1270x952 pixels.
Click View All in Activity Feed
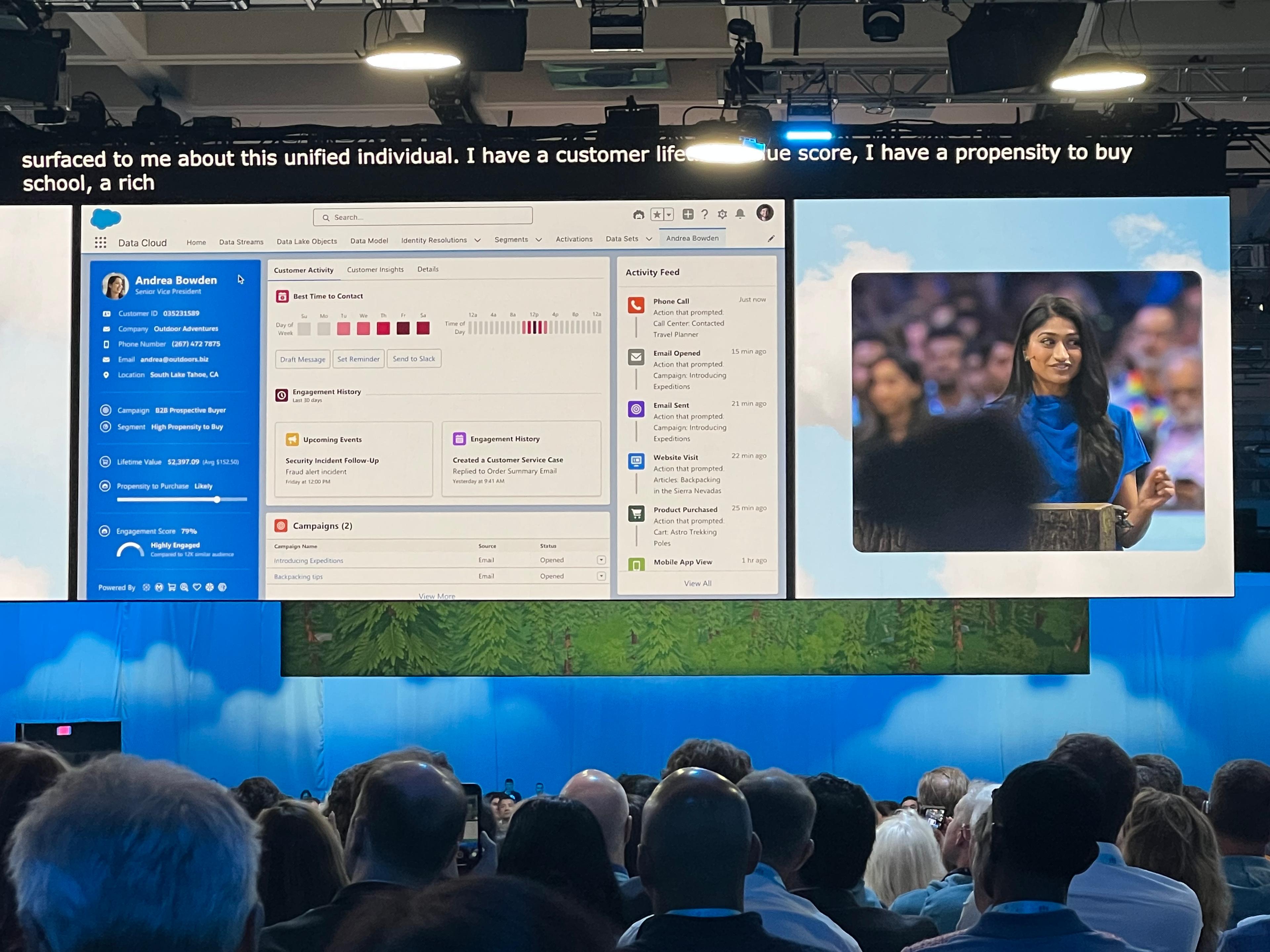coord(698,583)
